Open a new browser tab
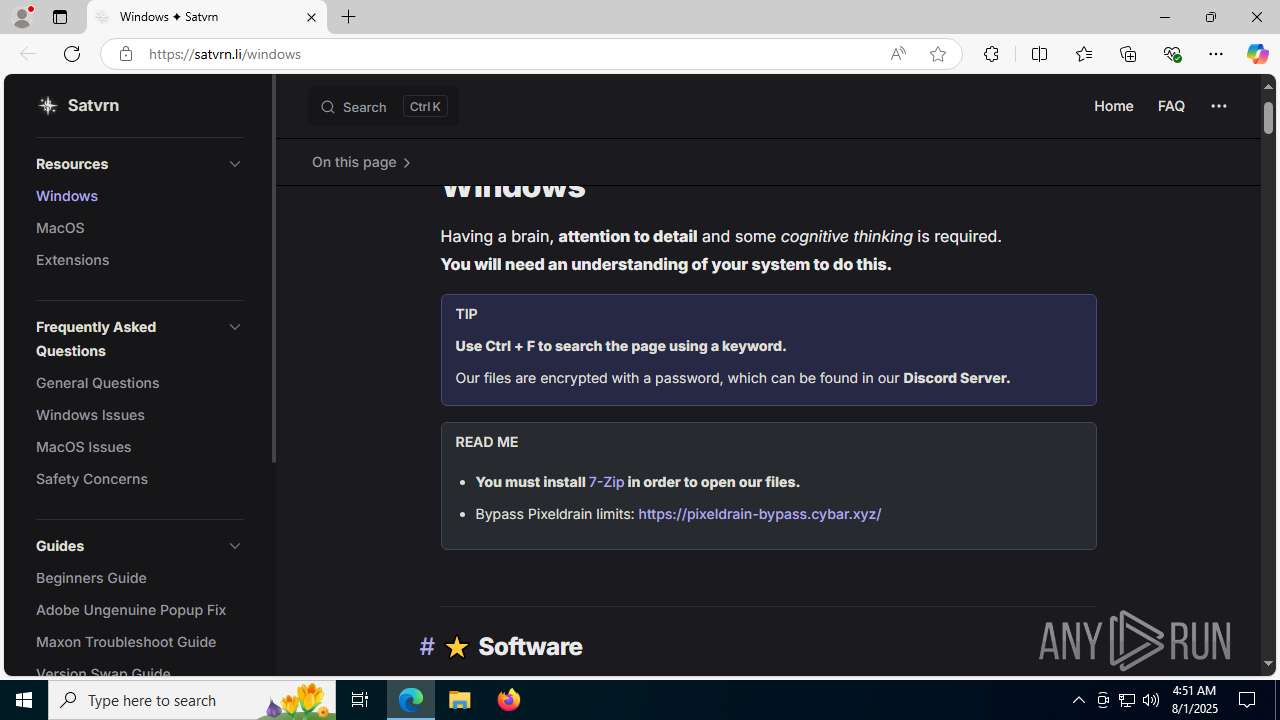Screen dimensions: 1280x720 click(348, 17)
